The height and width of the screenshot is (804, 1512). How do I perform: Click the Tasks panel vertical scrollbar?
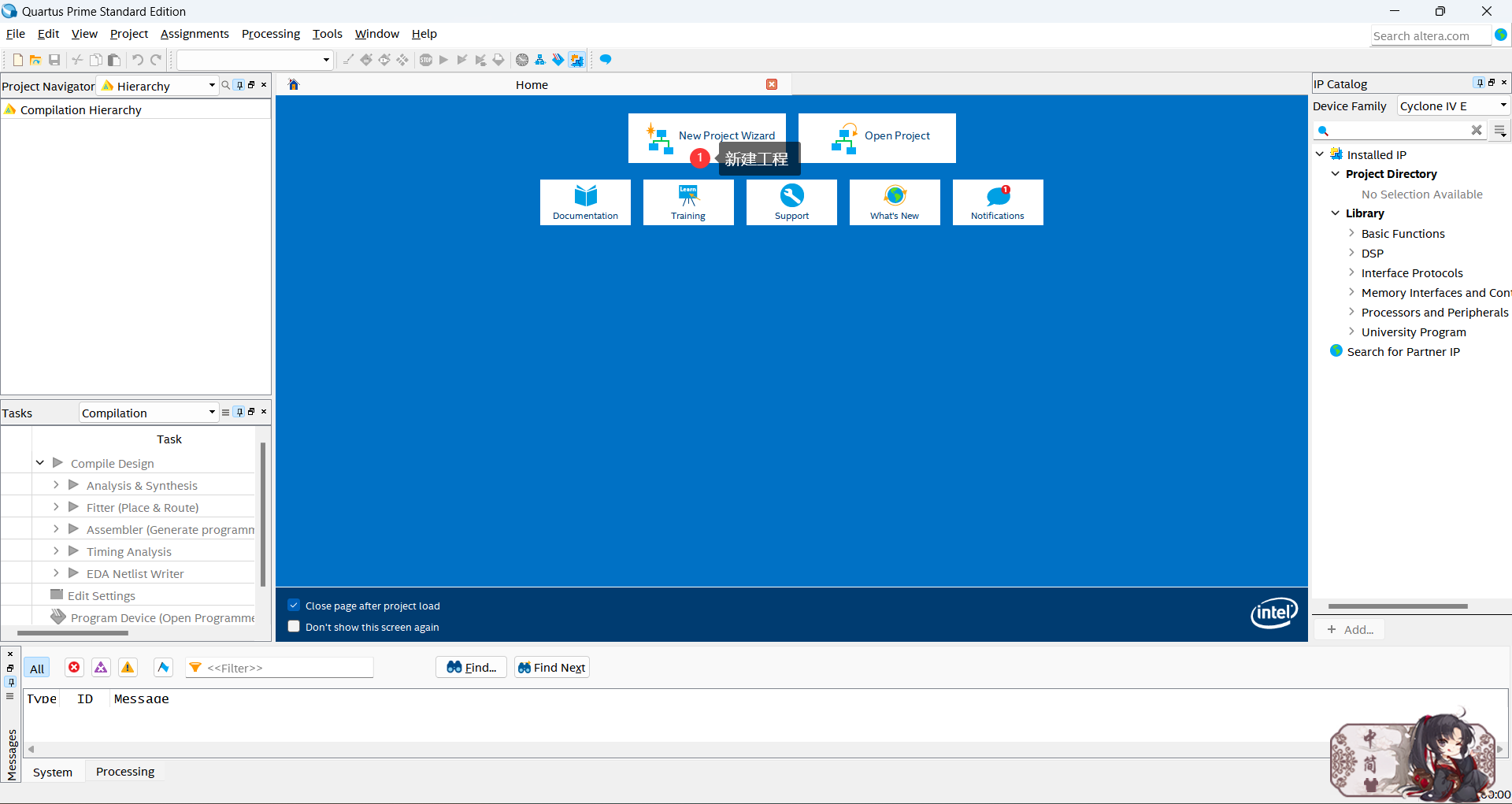(262, 515)
